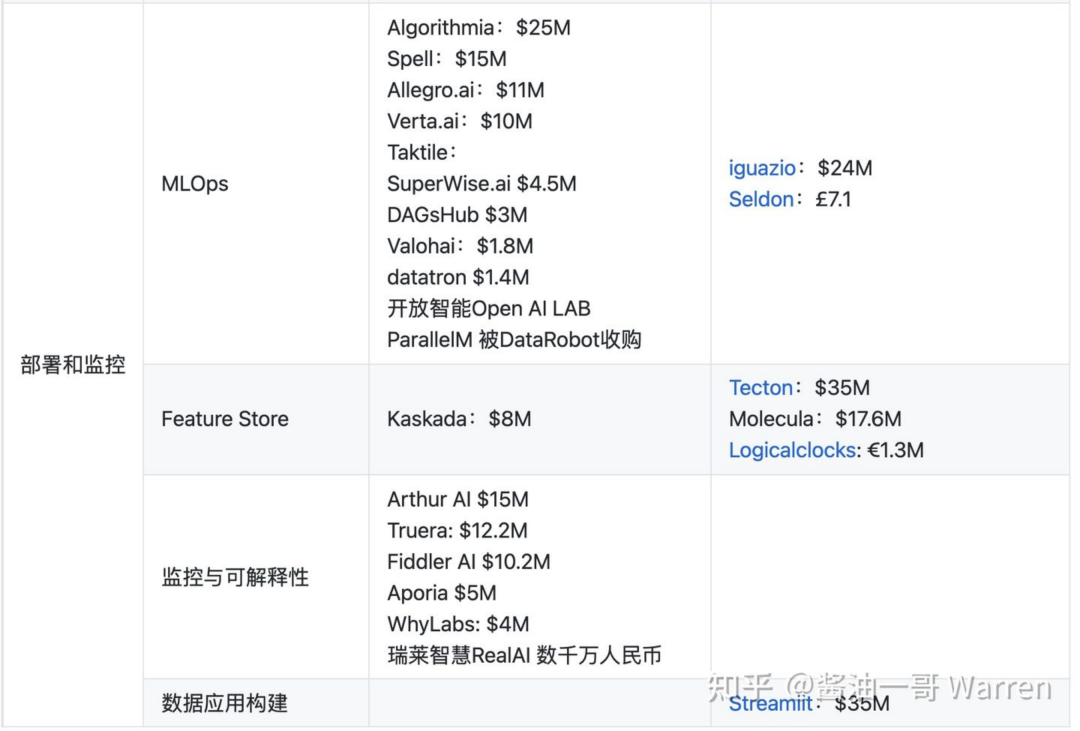Click the 部署和监控 section label
Screen dimensions: 1080x731
click(73, 365)
